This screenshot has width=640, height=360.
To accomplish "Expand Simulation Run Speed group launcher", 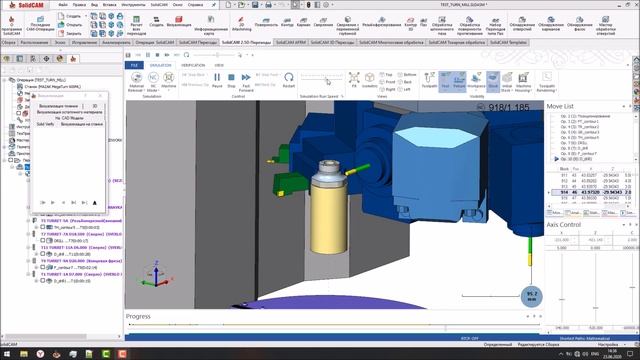I will tap(342, 97).
